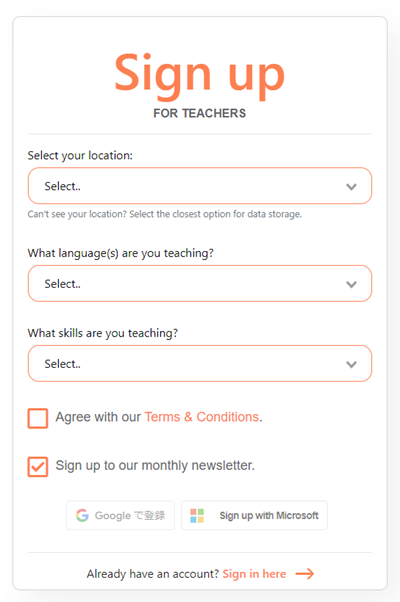Open the Select your location dropdown
400x602 pixels.
(200, 186)
